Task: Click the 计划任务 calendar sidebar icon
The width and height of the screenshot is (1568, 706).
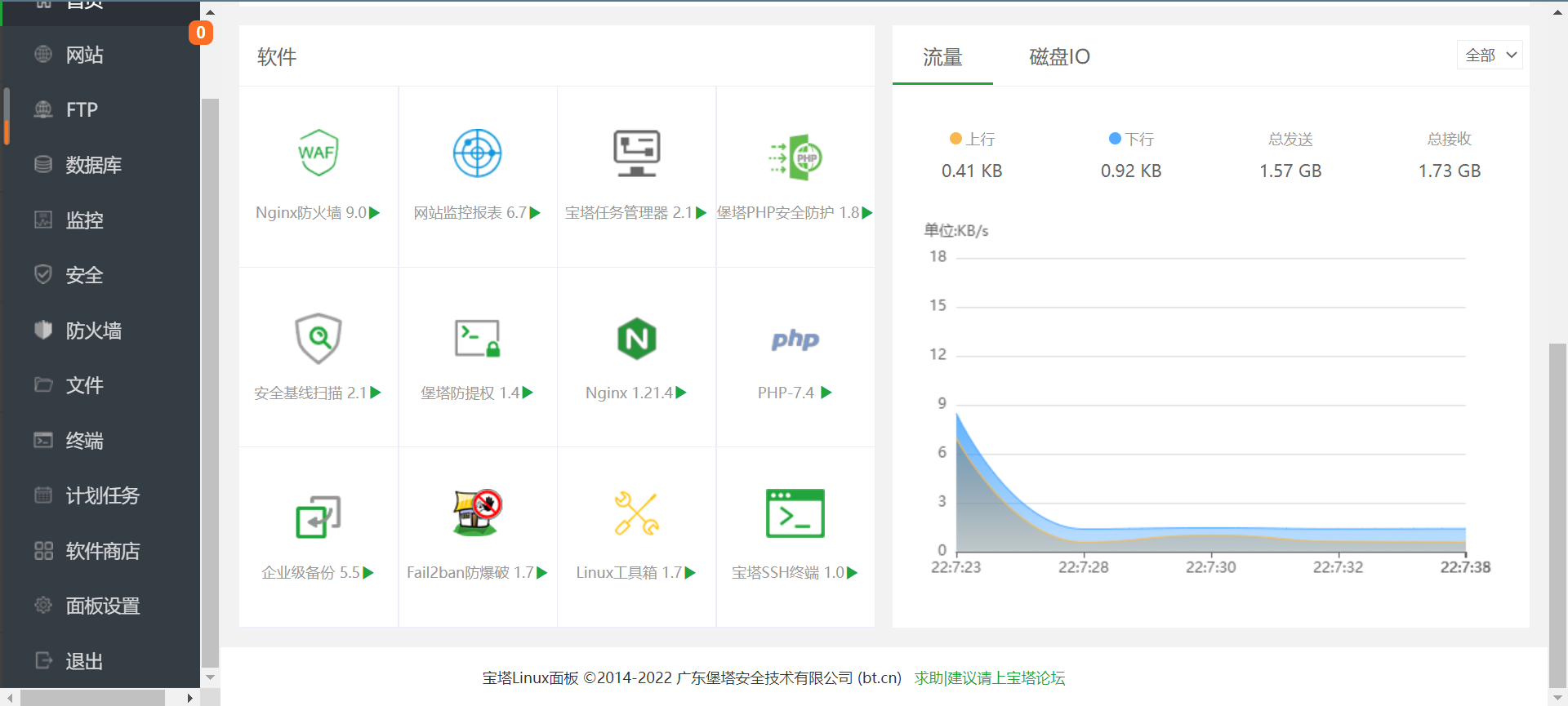Action: coord(43,495)
